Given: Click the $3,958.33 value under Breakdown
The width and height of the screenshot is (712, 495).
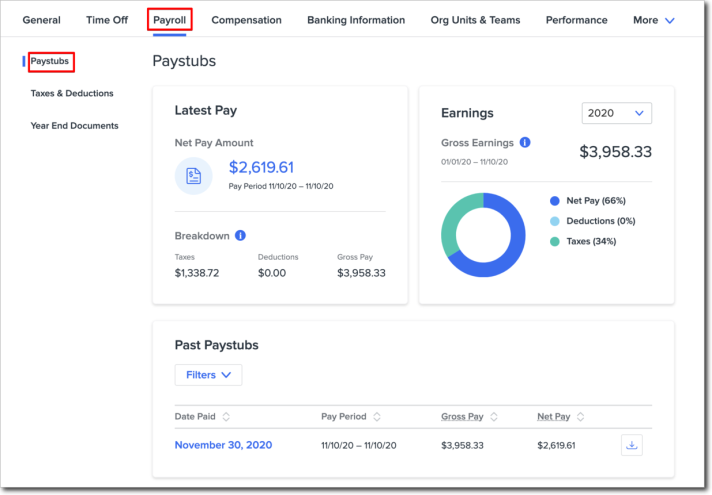Looking at the screenshot, I should [x=361, y=273].
